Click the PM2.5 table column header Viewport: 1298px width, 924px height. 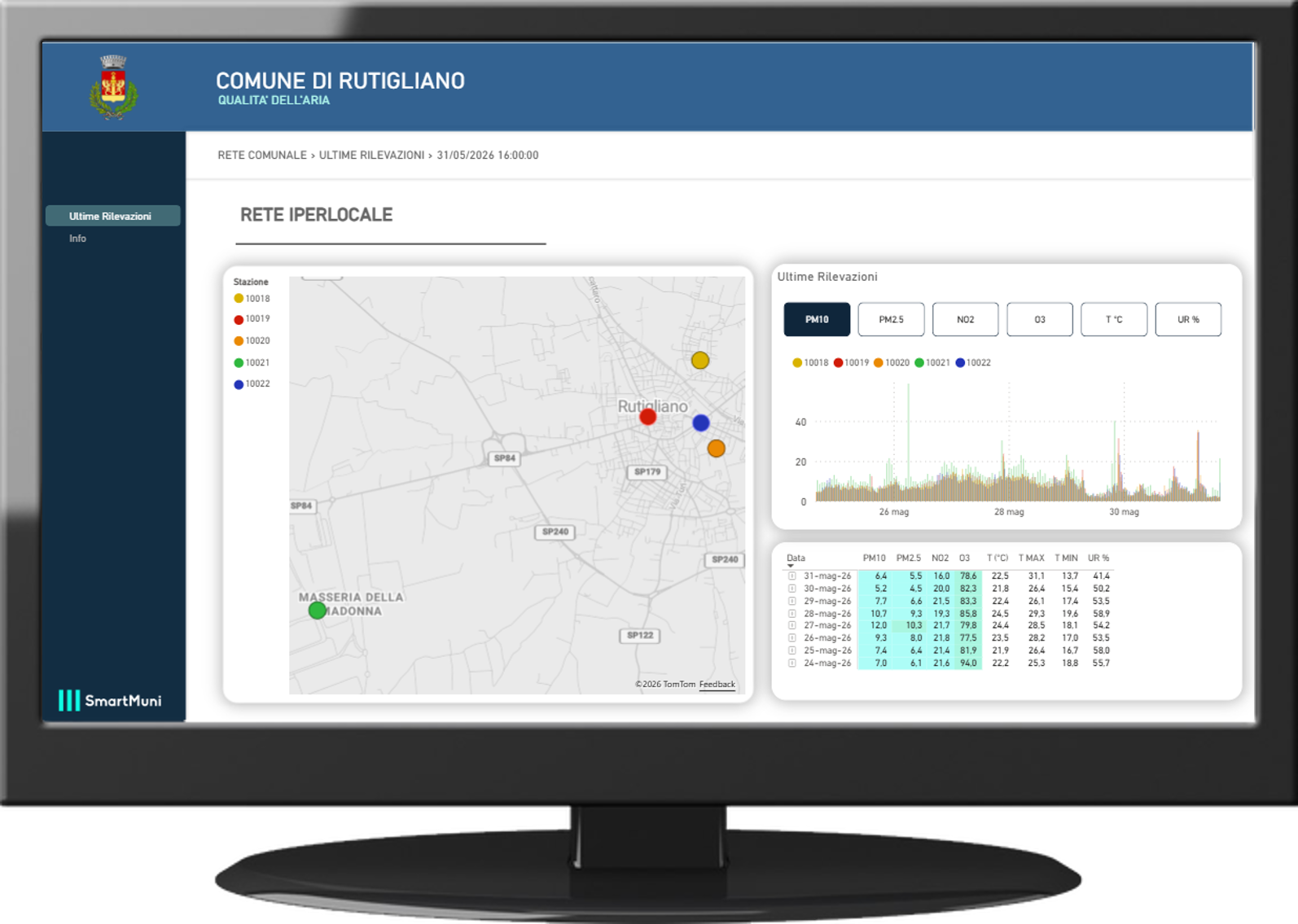[908, 558]
